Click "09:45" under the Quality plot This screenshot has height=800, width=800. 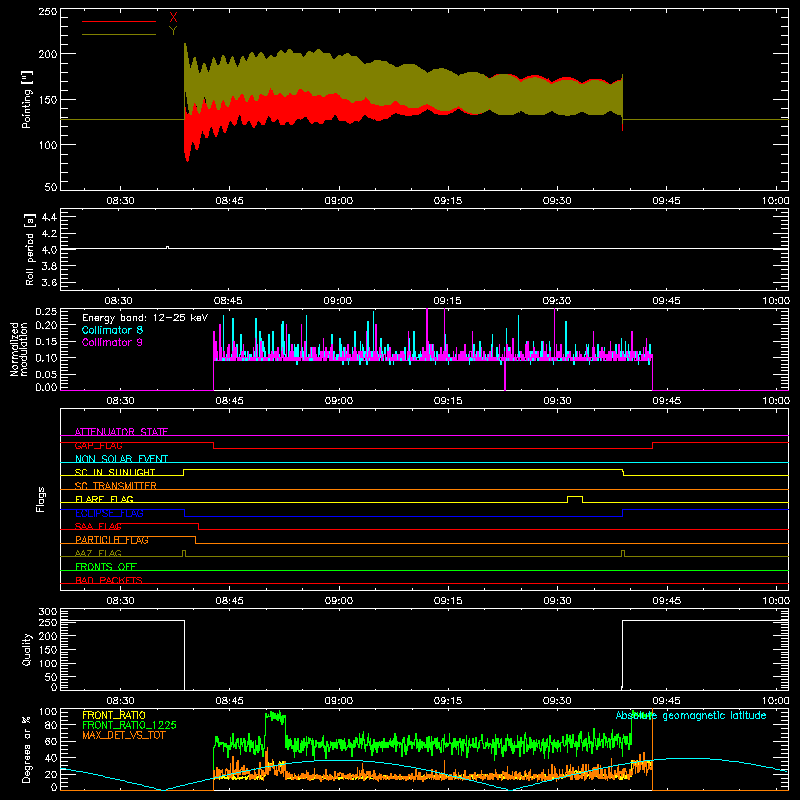666,701
